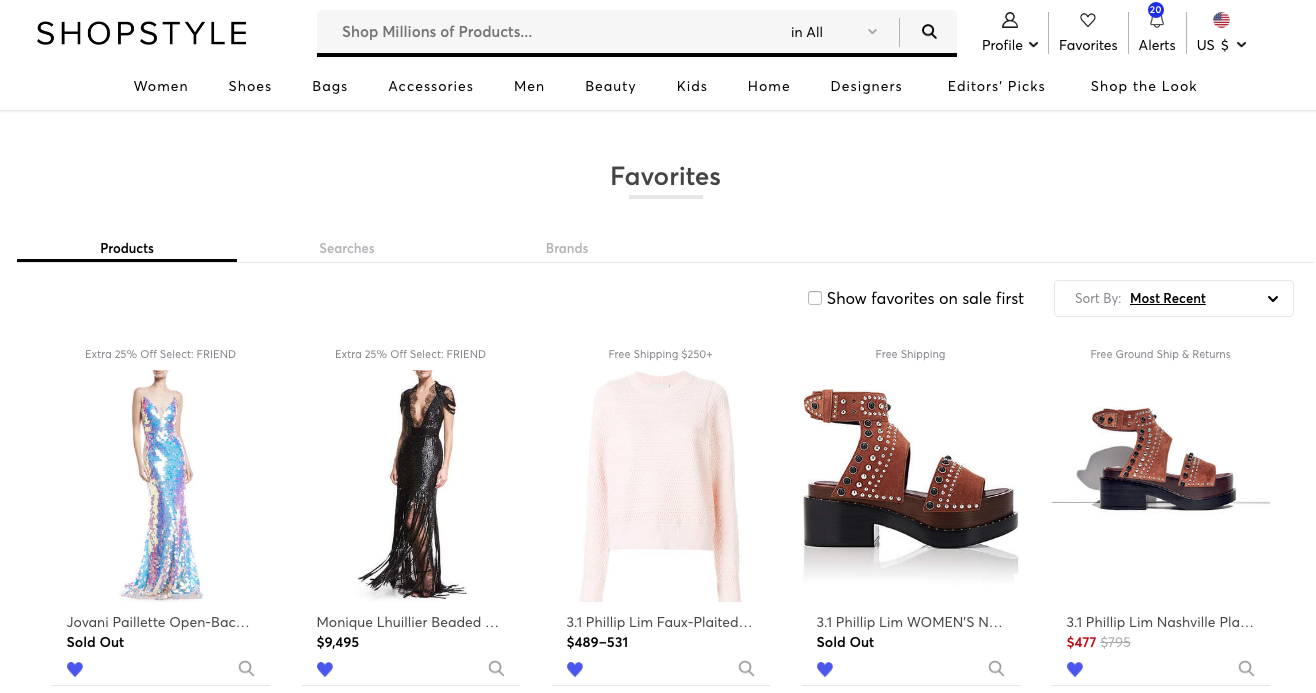Unfavorite the 3.1 Phillip Lim Nashville heart

1075,669
